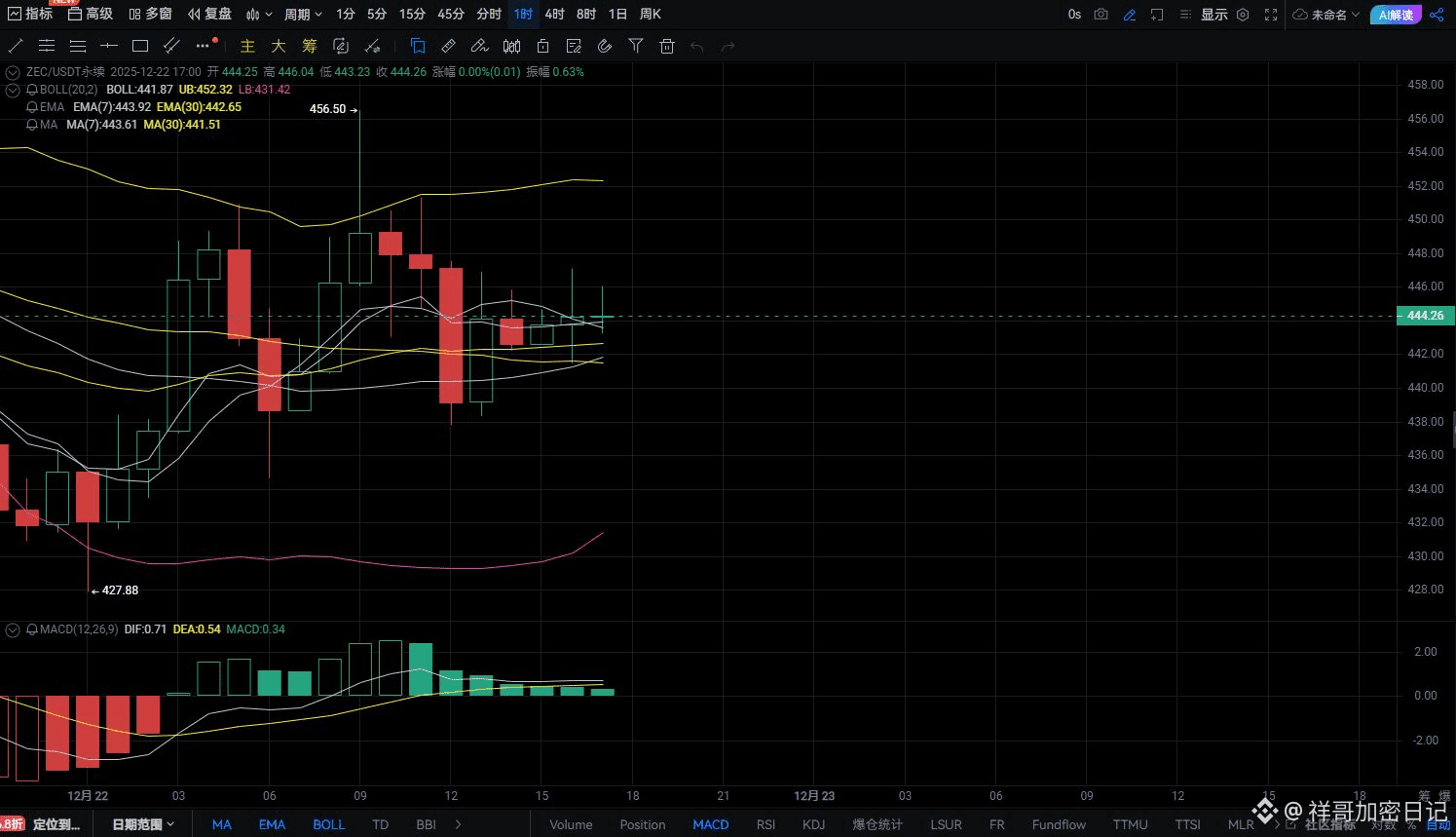Open the chart type dropdown

click(259, 15)
